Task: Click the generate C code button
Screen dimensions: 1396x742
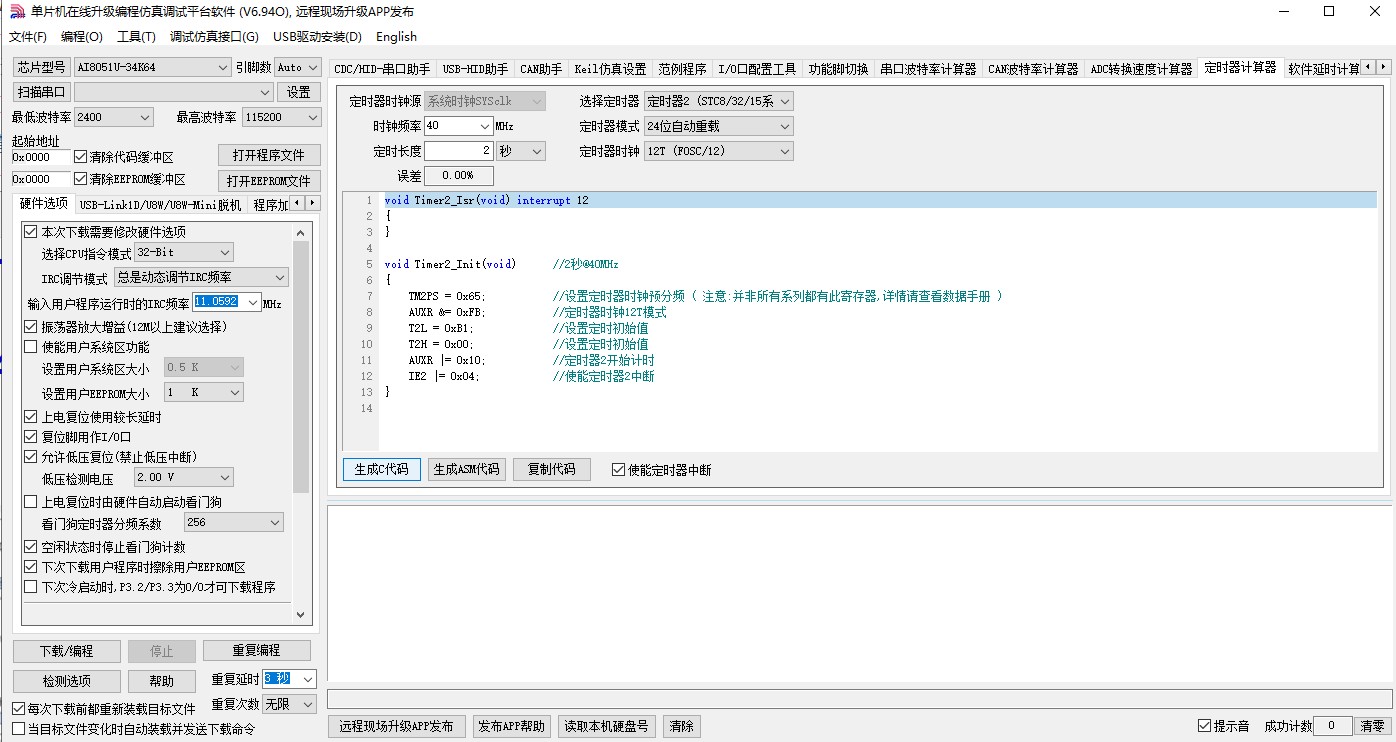Action: pos(381,470)
